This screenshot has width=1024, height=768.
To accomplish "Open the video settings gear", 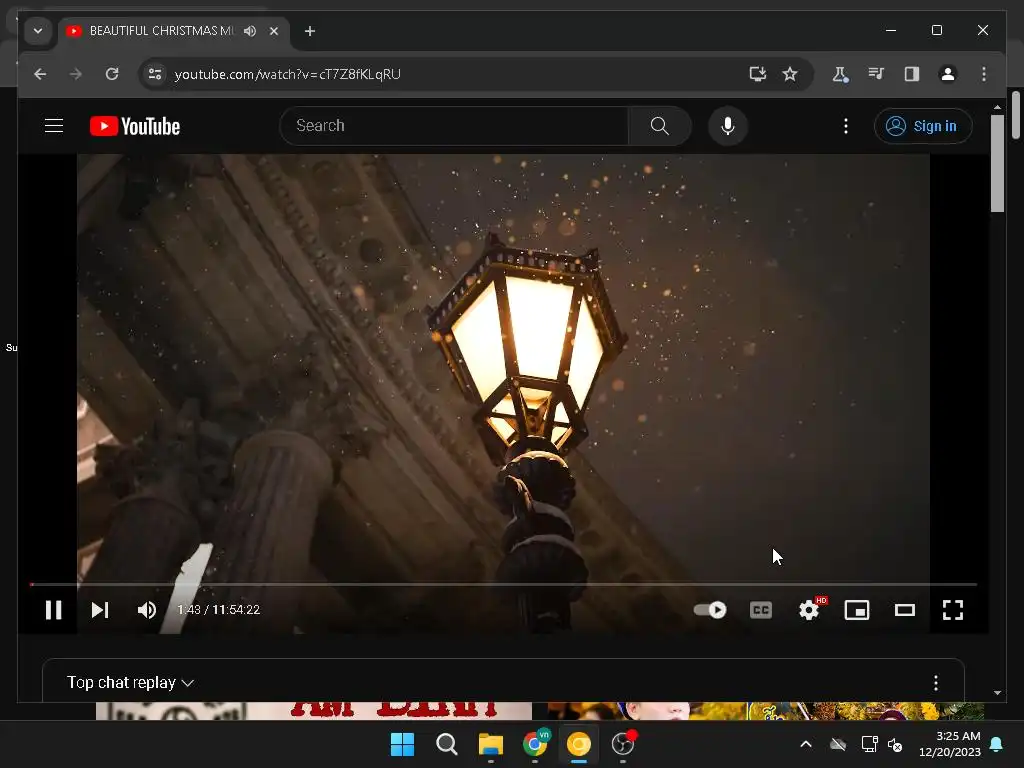I will point(809,610).
